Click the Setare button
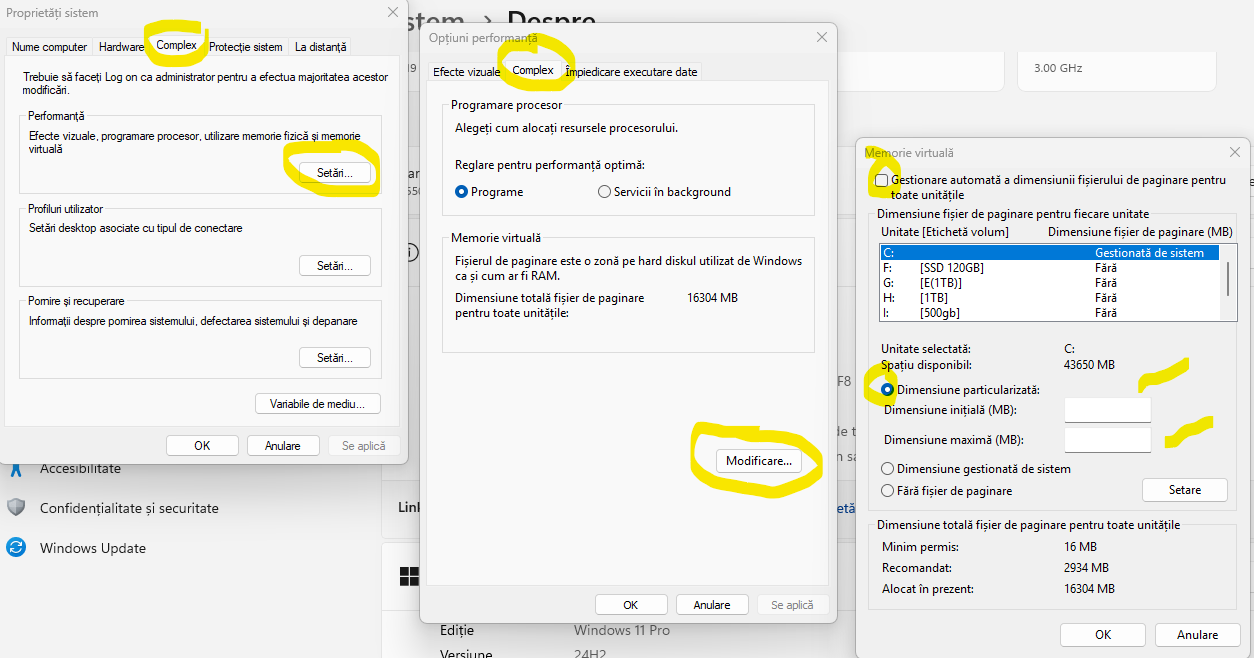The width and height of the screenshot is (1254, 658). point(1184,490)
